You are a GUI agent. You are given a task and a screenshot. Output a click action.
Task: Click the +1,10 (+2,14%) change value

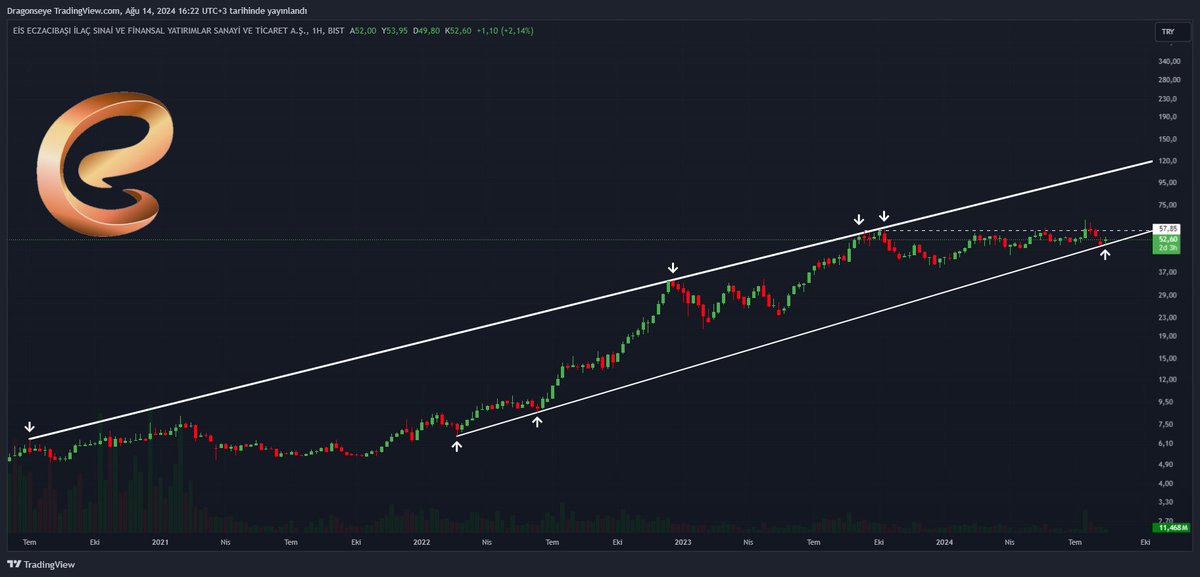(x=505, y=31)
